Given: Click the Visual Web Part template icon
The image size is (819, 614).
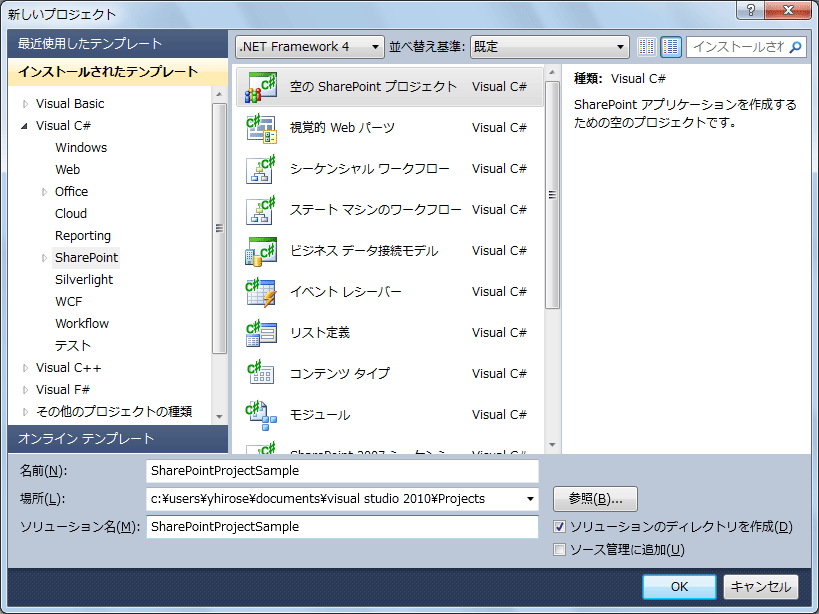Looking at the screenshot, I should click(261, 128).
